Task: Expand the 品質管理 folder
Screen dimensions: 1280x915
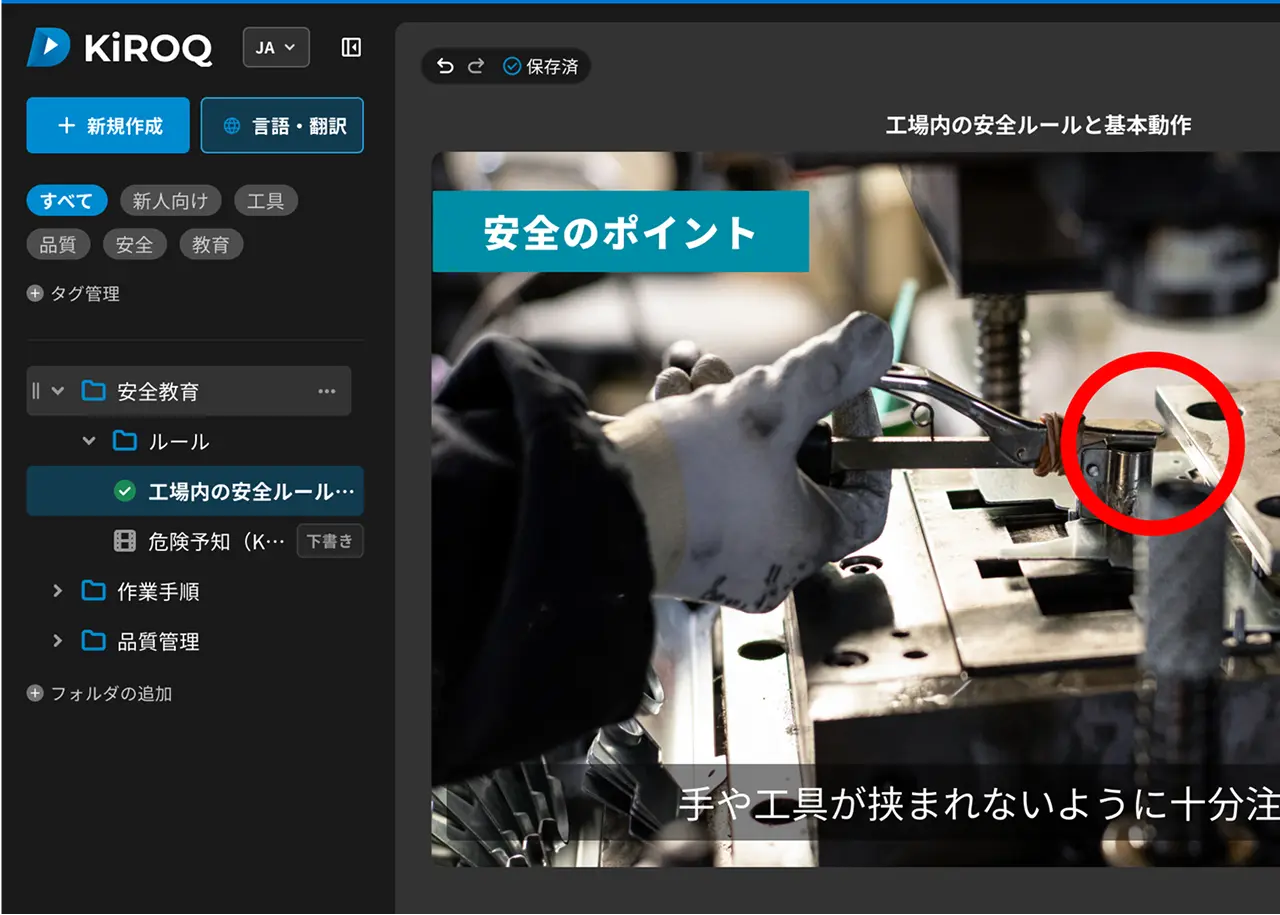Action: tap(58, 641)
